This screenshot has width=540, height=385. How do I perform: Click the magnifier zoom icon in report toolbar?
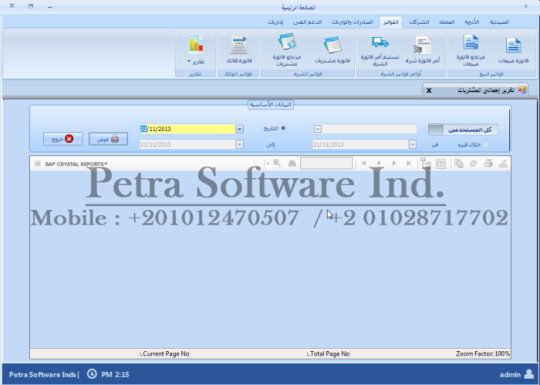(x=277, y=163)
